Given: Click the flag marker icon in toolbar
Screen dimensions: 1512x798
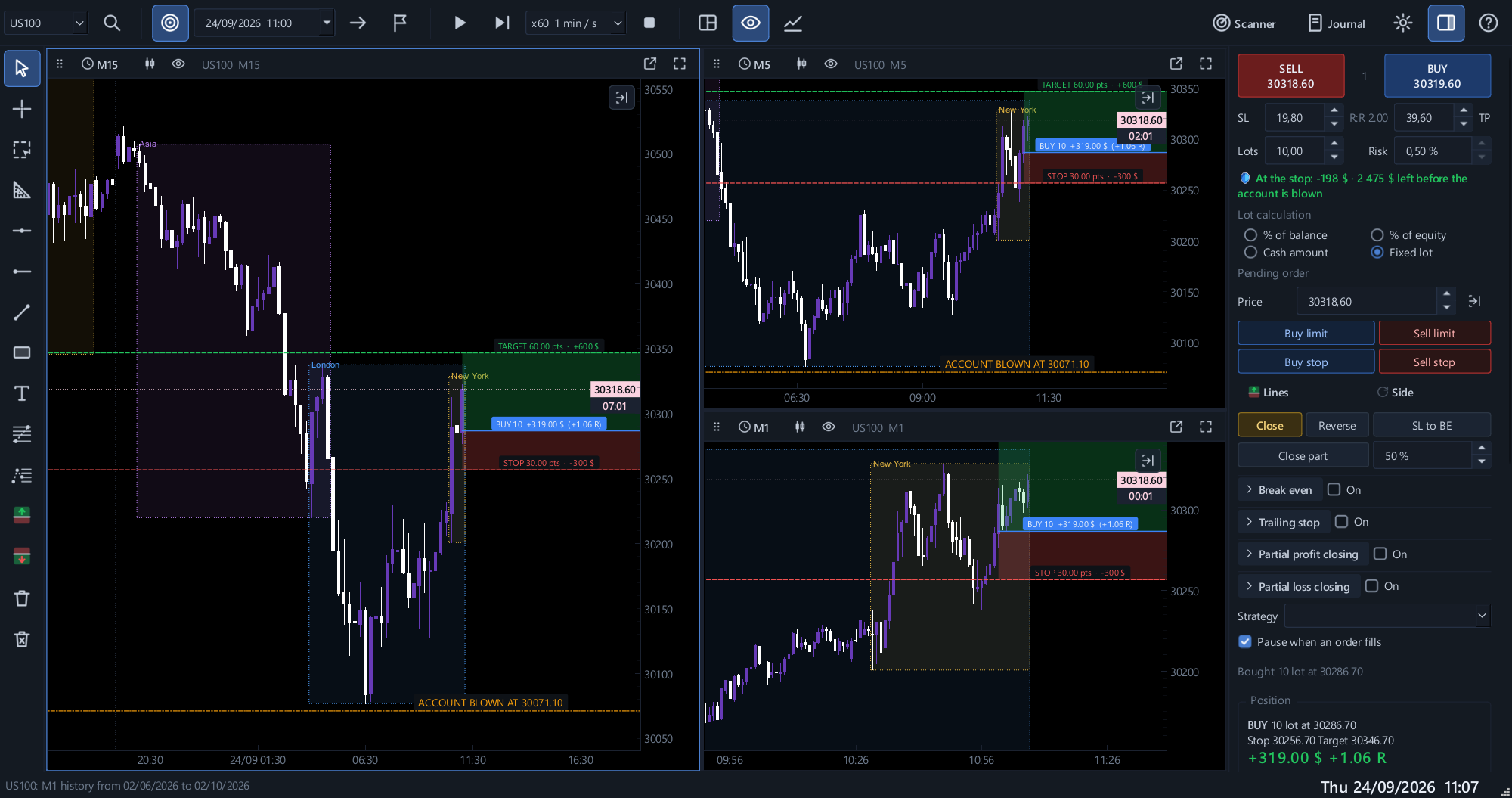Looking at the screenshot, I should [x=400, y=23].
